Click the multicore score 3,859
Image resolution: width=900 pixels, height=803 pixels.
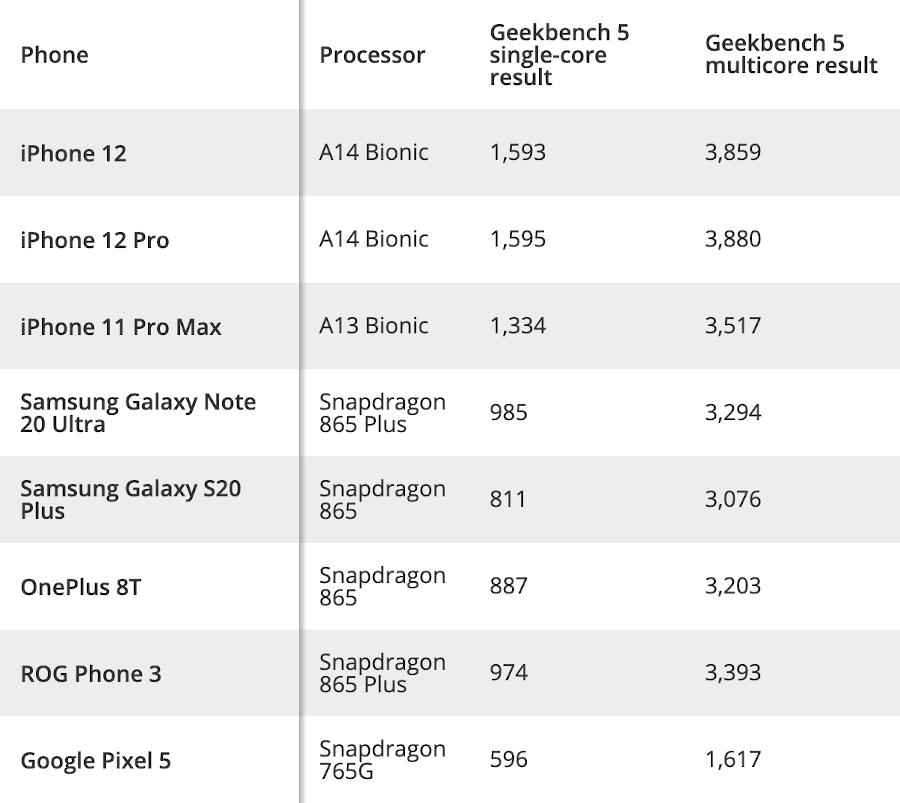tap(732, 152)
